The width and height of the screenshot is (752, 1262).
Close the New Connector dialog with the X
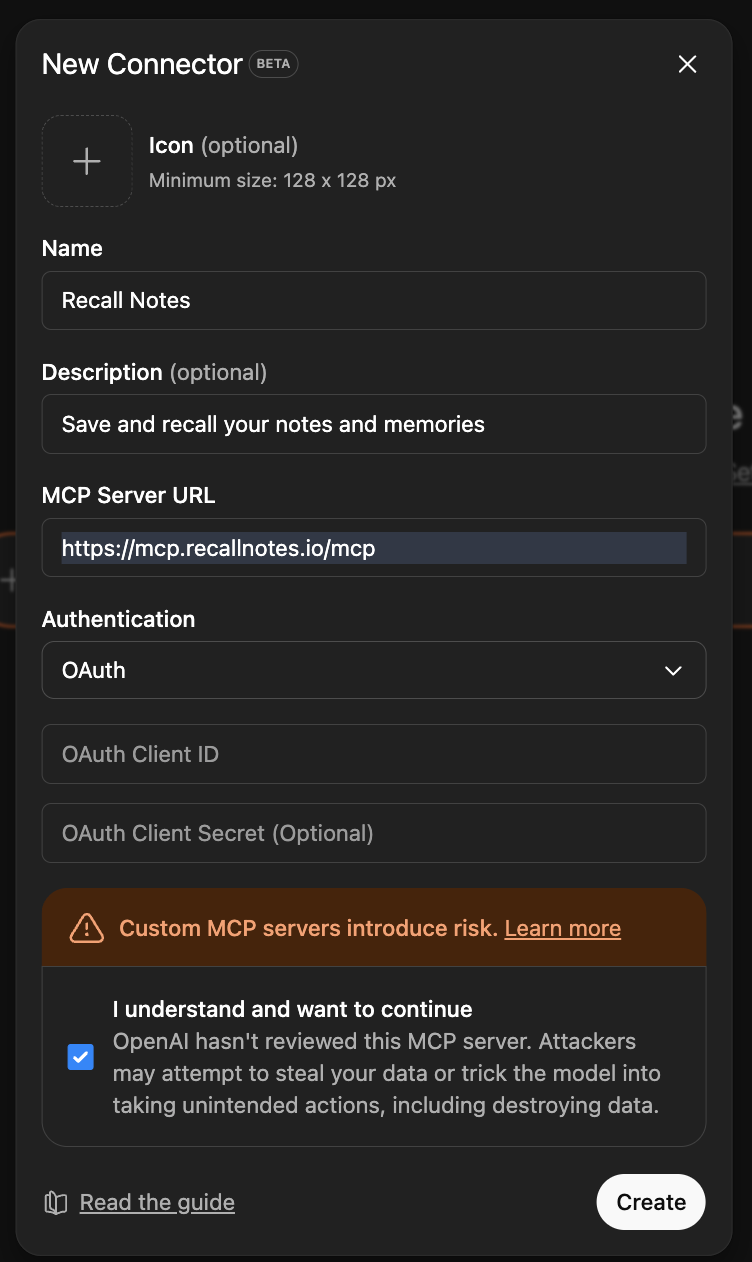coord(687,64)
